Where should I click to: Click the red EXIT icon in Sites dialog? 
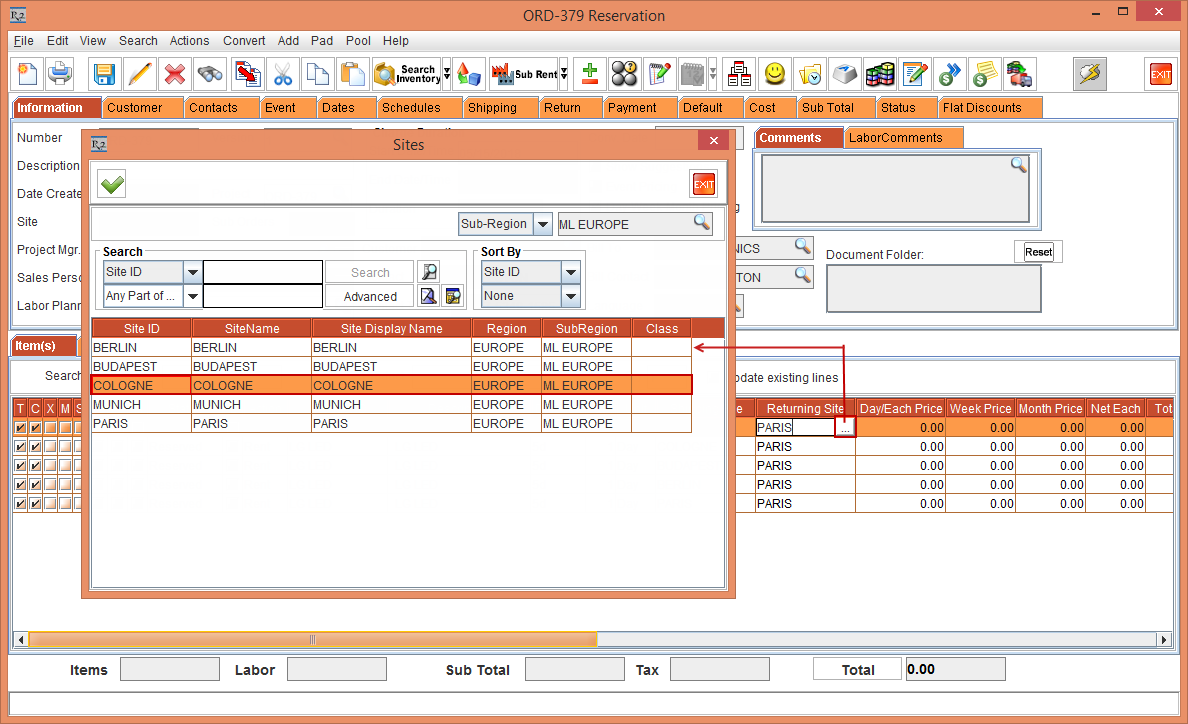pyautogui.click(x=704, y=184)
